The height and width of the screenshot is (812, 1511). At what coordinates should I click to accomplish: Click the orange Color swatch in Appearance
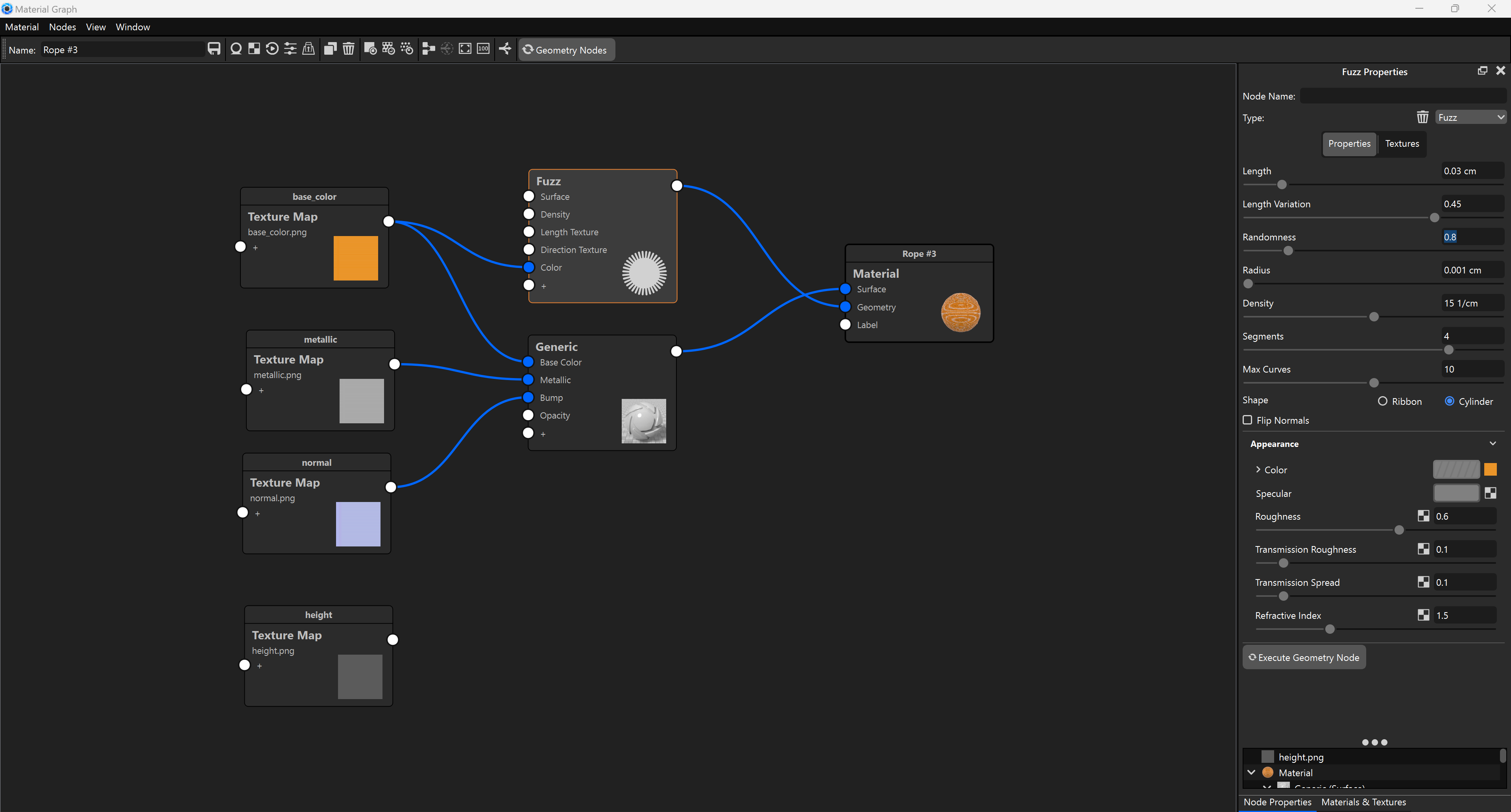[1490, 470]
